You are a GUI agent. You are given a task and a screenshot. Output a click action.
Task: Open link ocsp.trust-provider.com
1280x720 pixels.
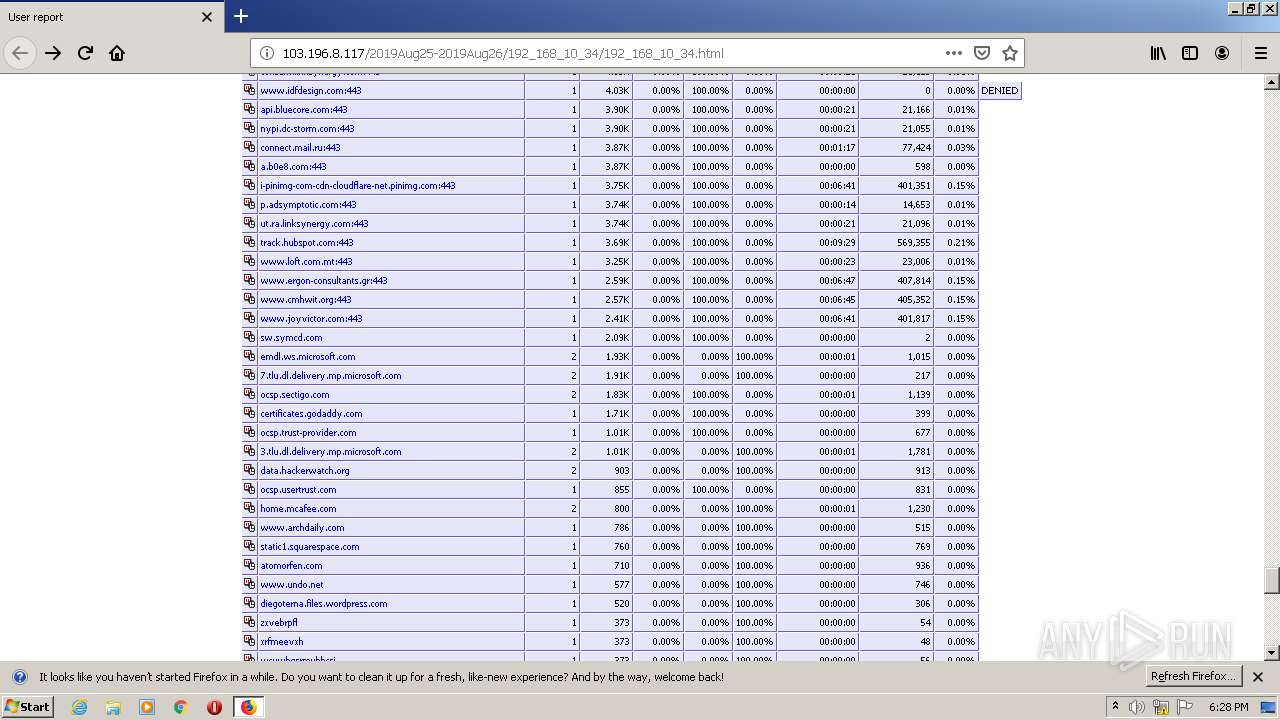point(308,432)
